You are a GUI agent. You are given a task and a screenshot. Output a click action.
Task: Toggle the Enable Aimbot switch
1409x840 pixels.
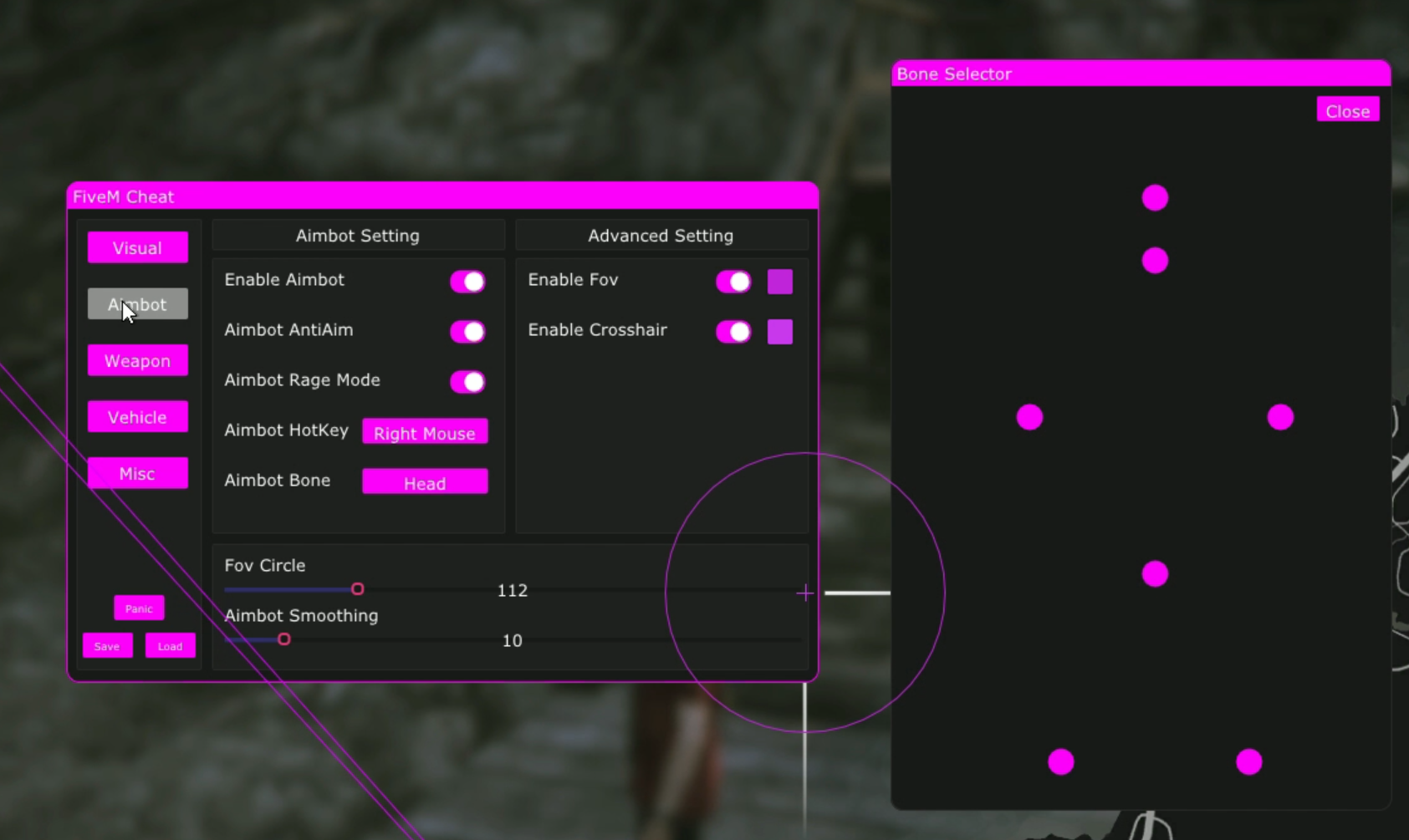467,282
